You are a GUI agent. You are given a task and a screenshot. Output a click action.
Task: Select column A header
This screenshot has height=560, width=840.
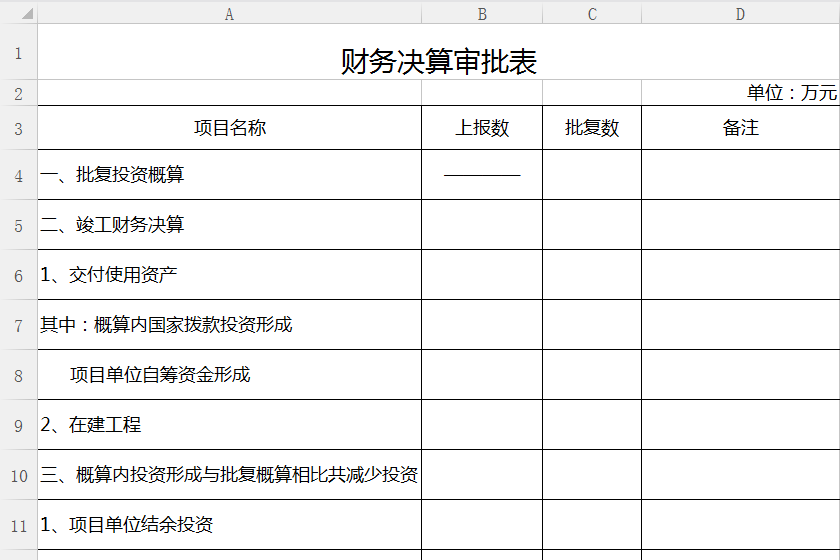(x=229, y=14)
